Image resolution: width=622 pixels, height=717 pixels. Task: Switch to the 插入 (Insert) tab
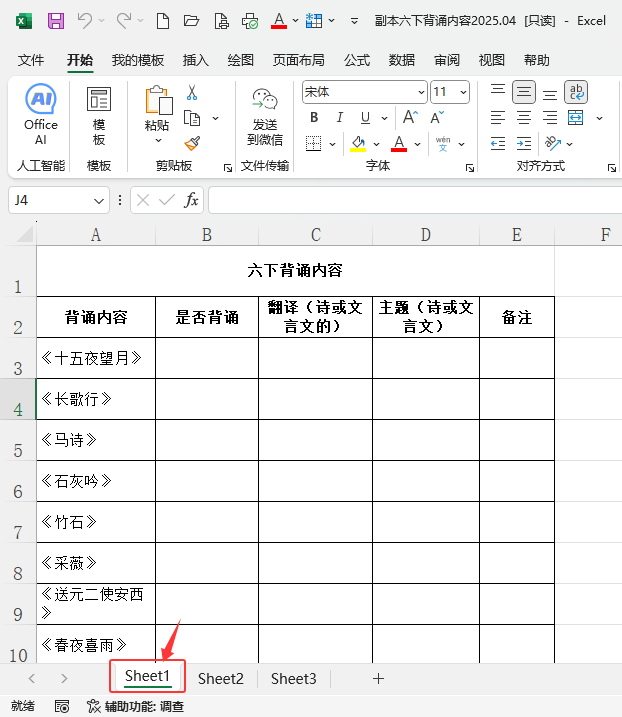[x=196, y=60]
